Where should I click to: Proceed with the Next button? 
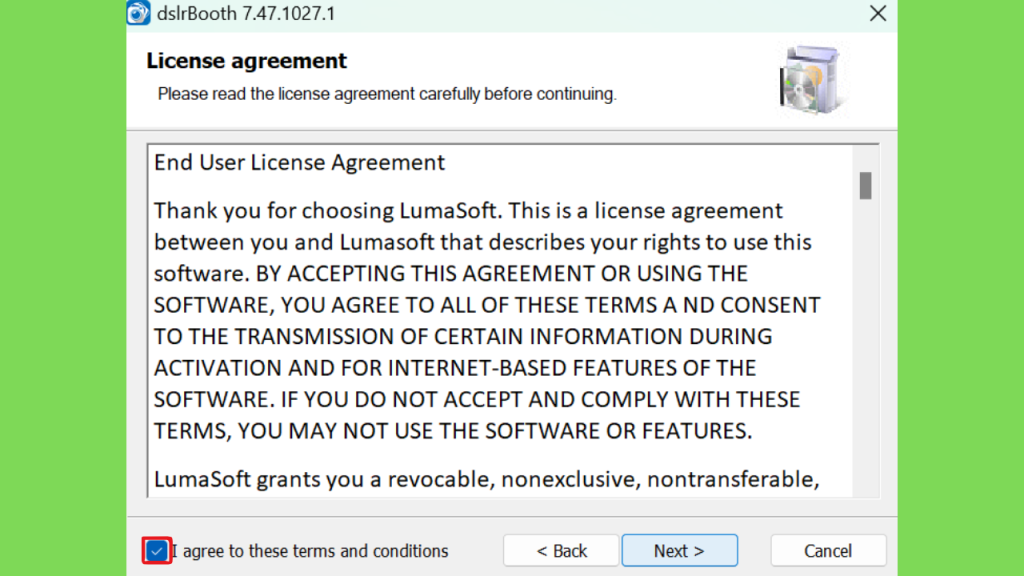point(679,551)
